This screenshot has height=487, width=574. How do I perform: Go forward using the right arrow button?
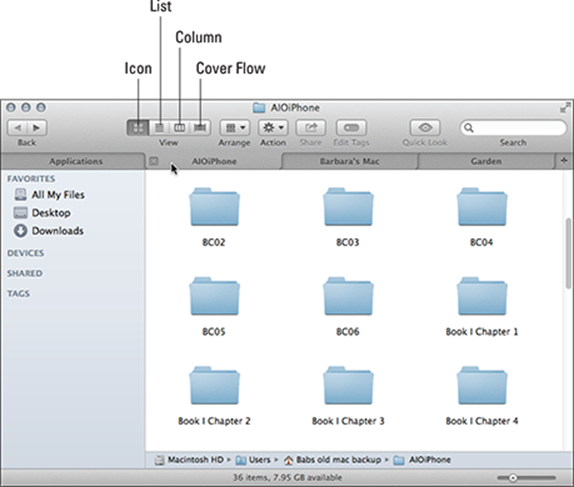[x=37, y=128]
